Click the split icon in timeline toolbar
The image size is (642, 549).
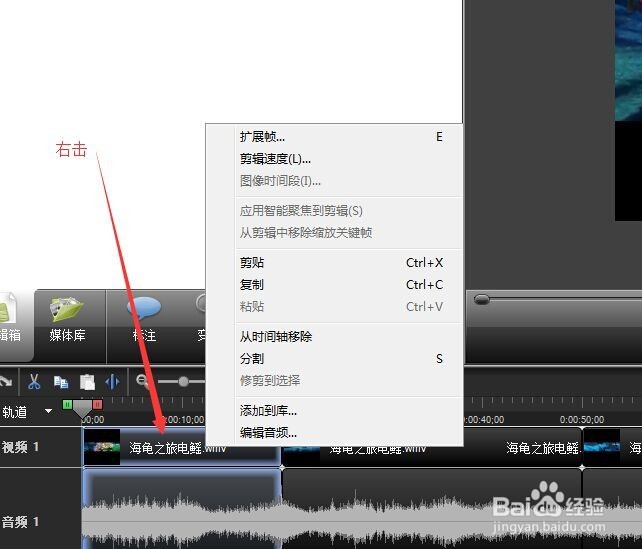[x=112, y=382]
